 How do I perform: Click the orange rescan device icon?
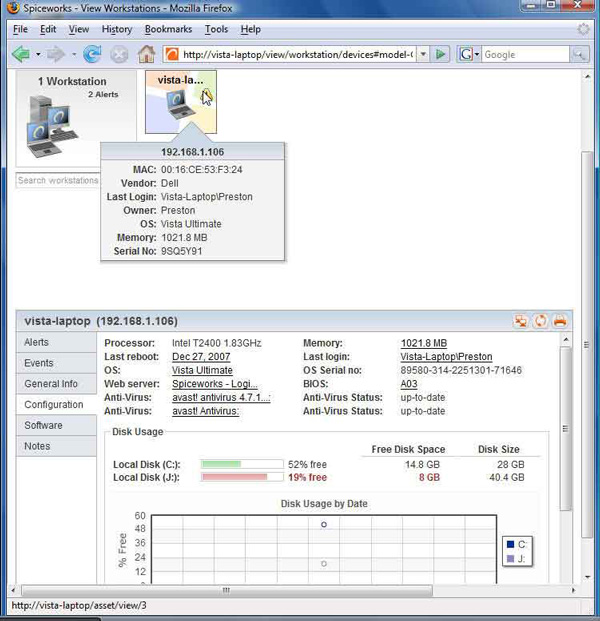click(540, 321)
